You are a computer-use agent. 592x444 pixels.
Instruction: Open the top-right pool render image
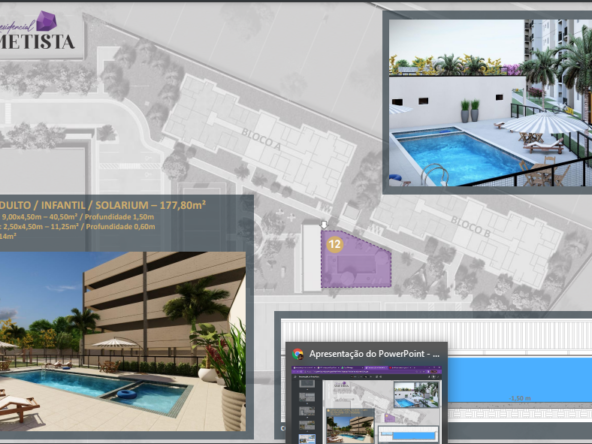point(490,103)
